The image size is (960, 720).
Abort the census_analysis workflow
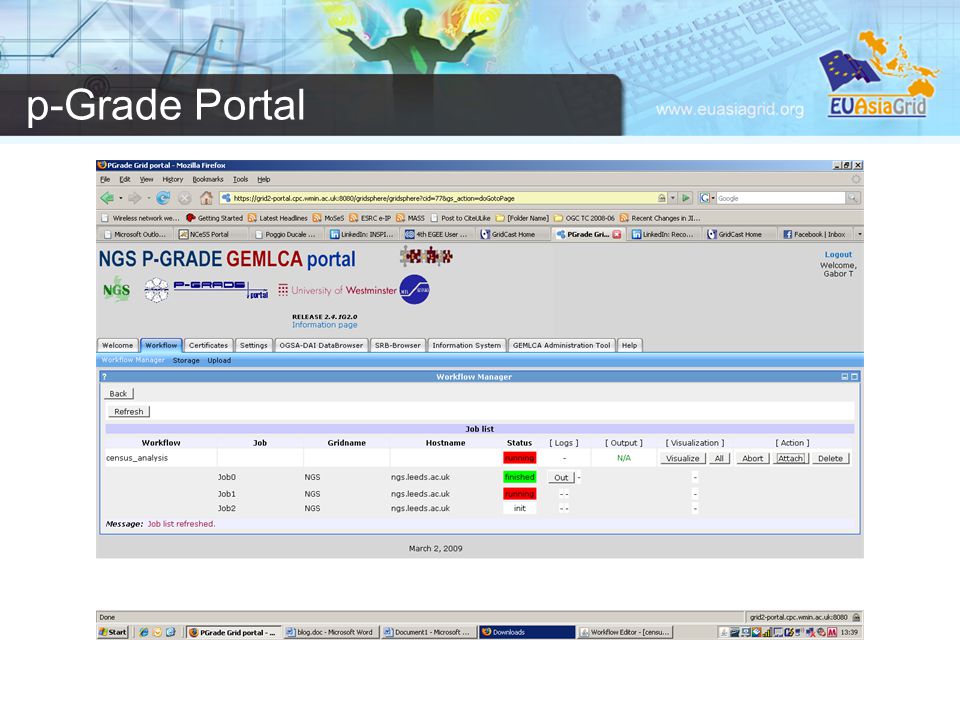(x=752, y=458)
